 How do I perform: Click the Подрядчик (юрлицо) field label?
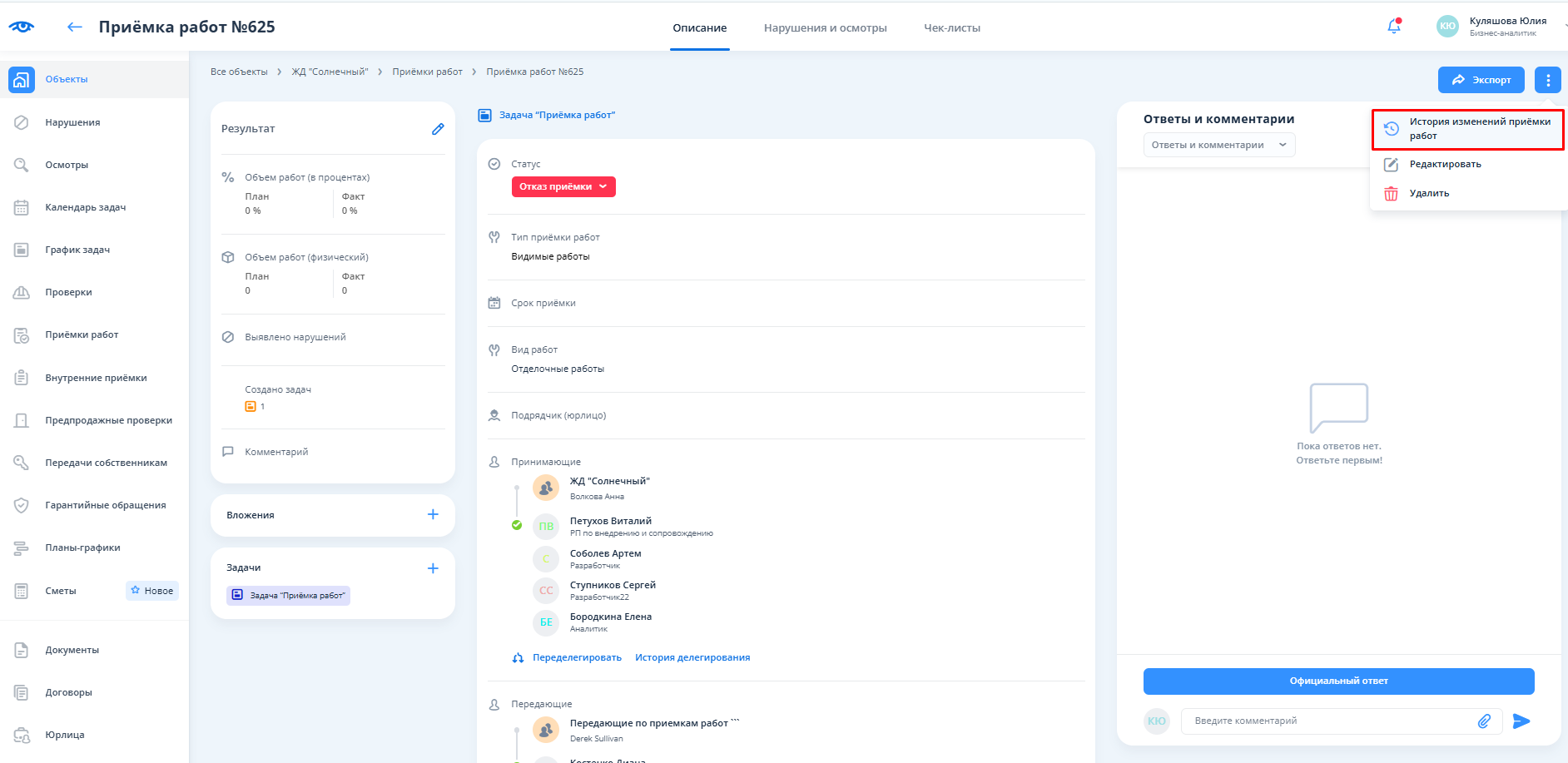[x=558, y=415]
